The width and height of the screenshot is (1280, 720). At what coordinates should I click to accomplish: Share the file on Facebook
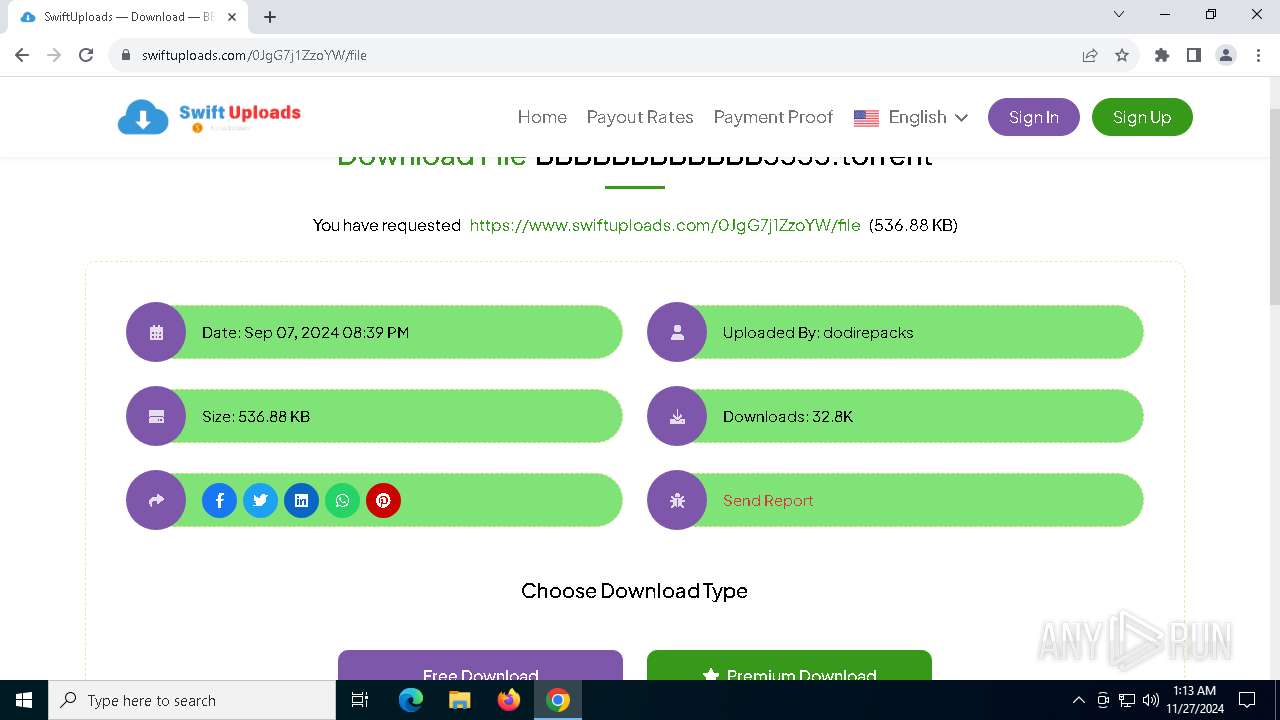pyautogui.click(x=219, y=500)
